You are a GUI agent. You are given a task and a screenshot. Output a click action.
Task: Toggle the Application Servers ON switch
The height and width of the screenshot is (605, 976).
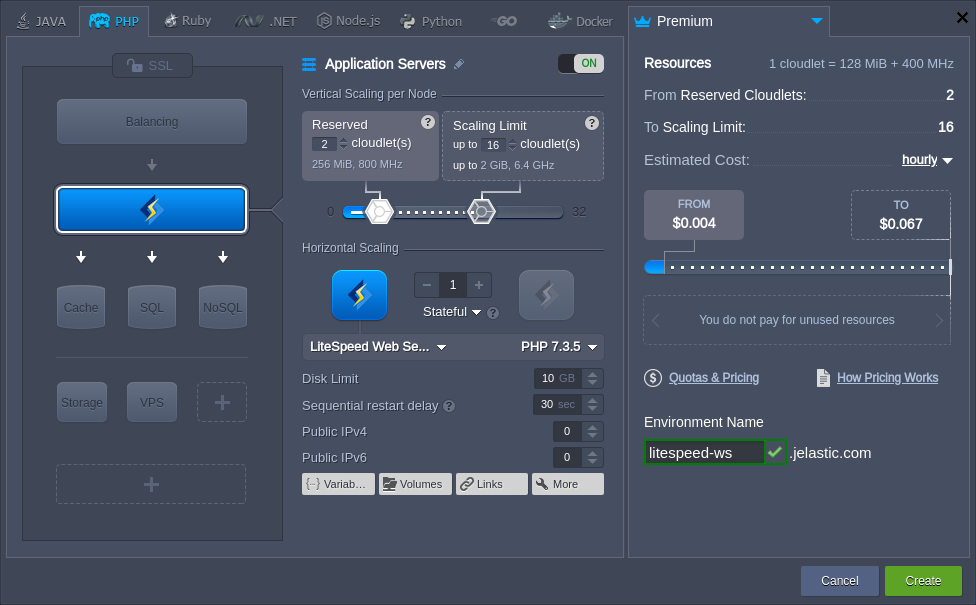tap(581, 63)
